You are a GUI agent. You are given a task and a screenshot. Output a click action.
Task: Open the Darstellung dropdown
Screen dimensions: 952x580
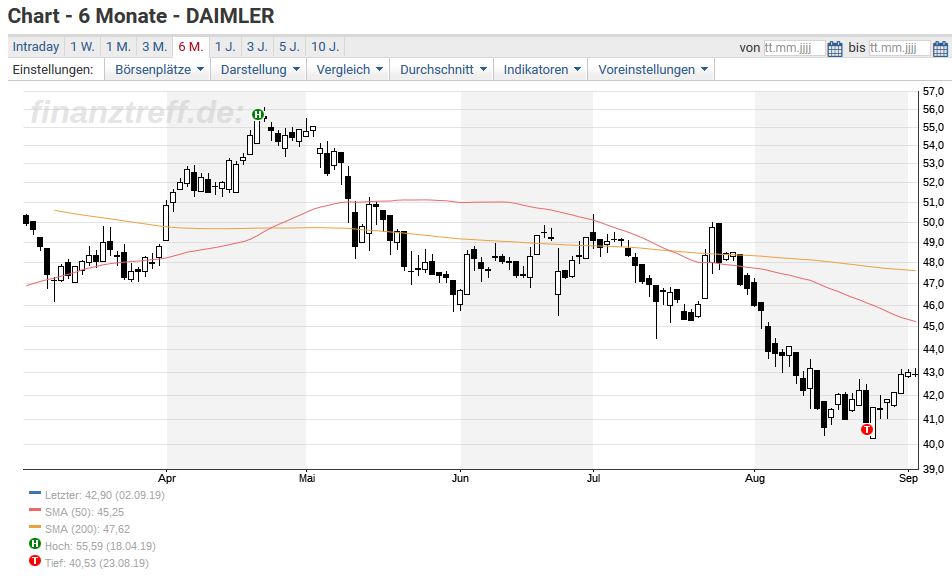tap(259, 69)
